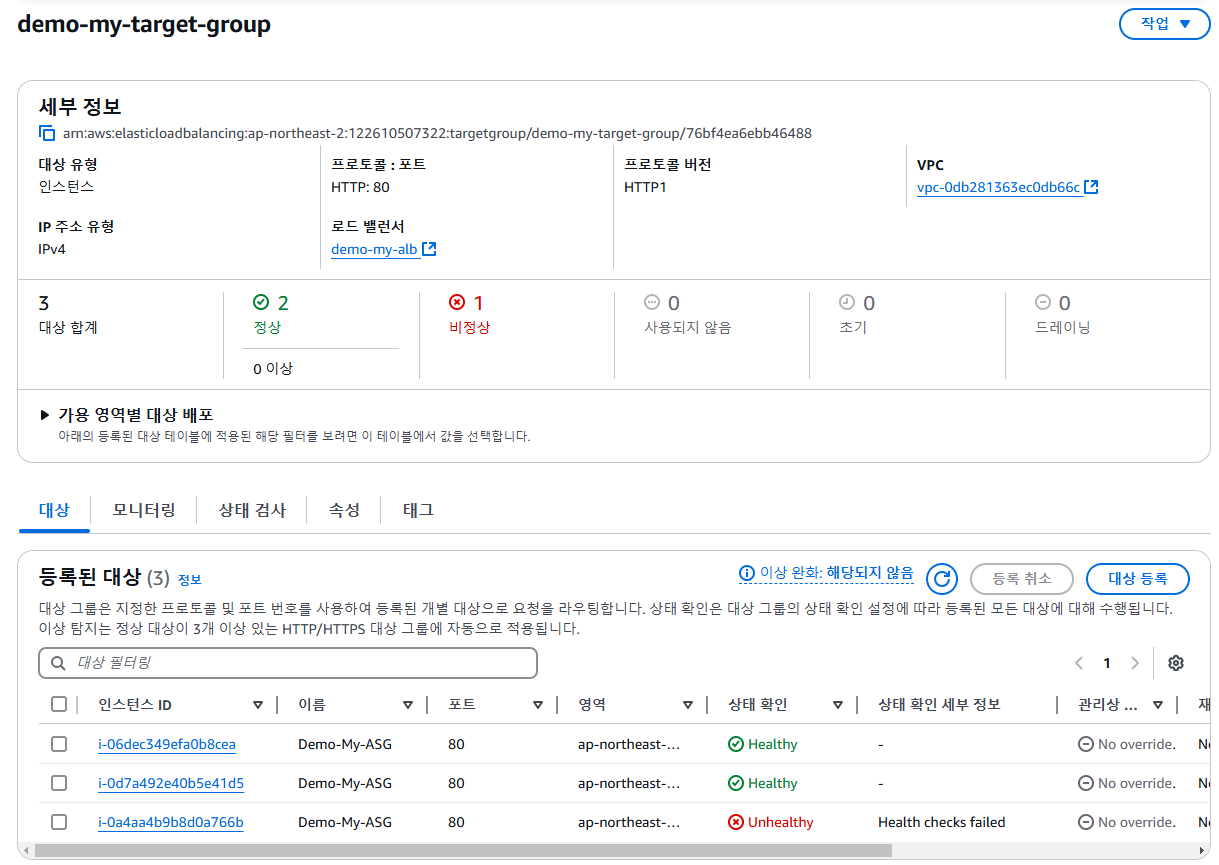1219x865 pixels.
Task: Click the search magnifier icon in filter box
Action: click(x=59, y=663)
